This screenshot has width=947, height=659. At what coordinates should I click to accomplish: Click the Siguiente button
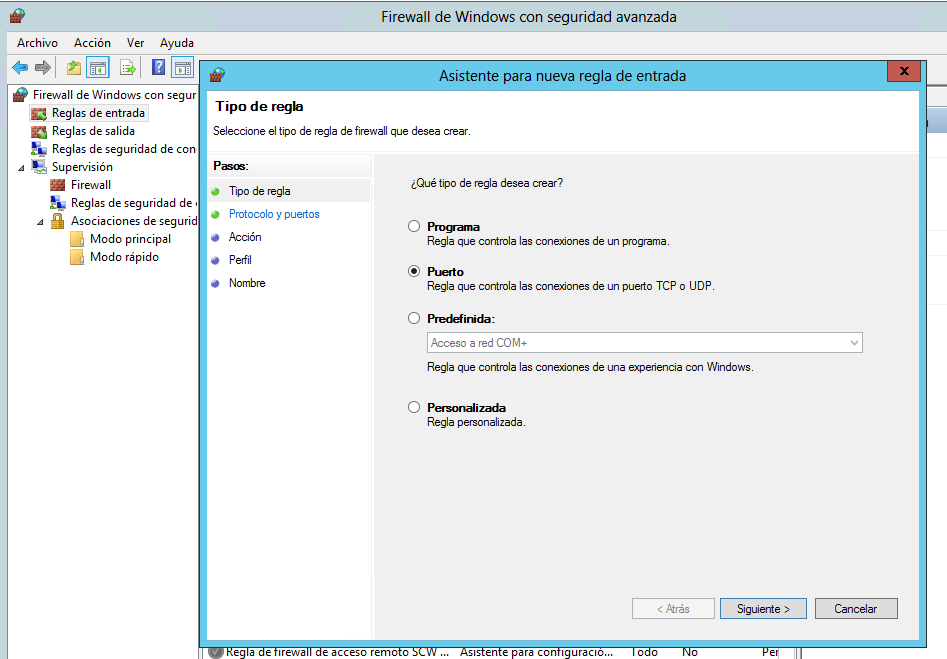click(x=763, y=608)
